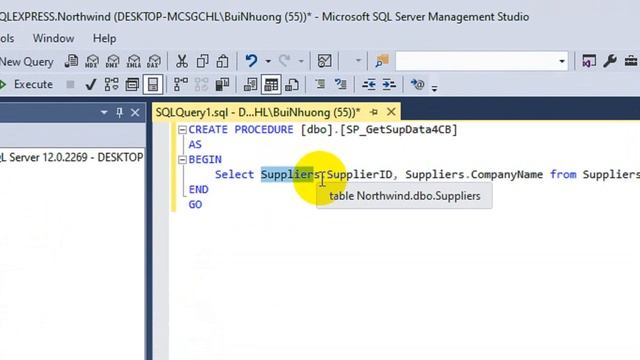This screenshot has width=640, height=360.
Task: Undo the last edit
Action: point(251,61)
